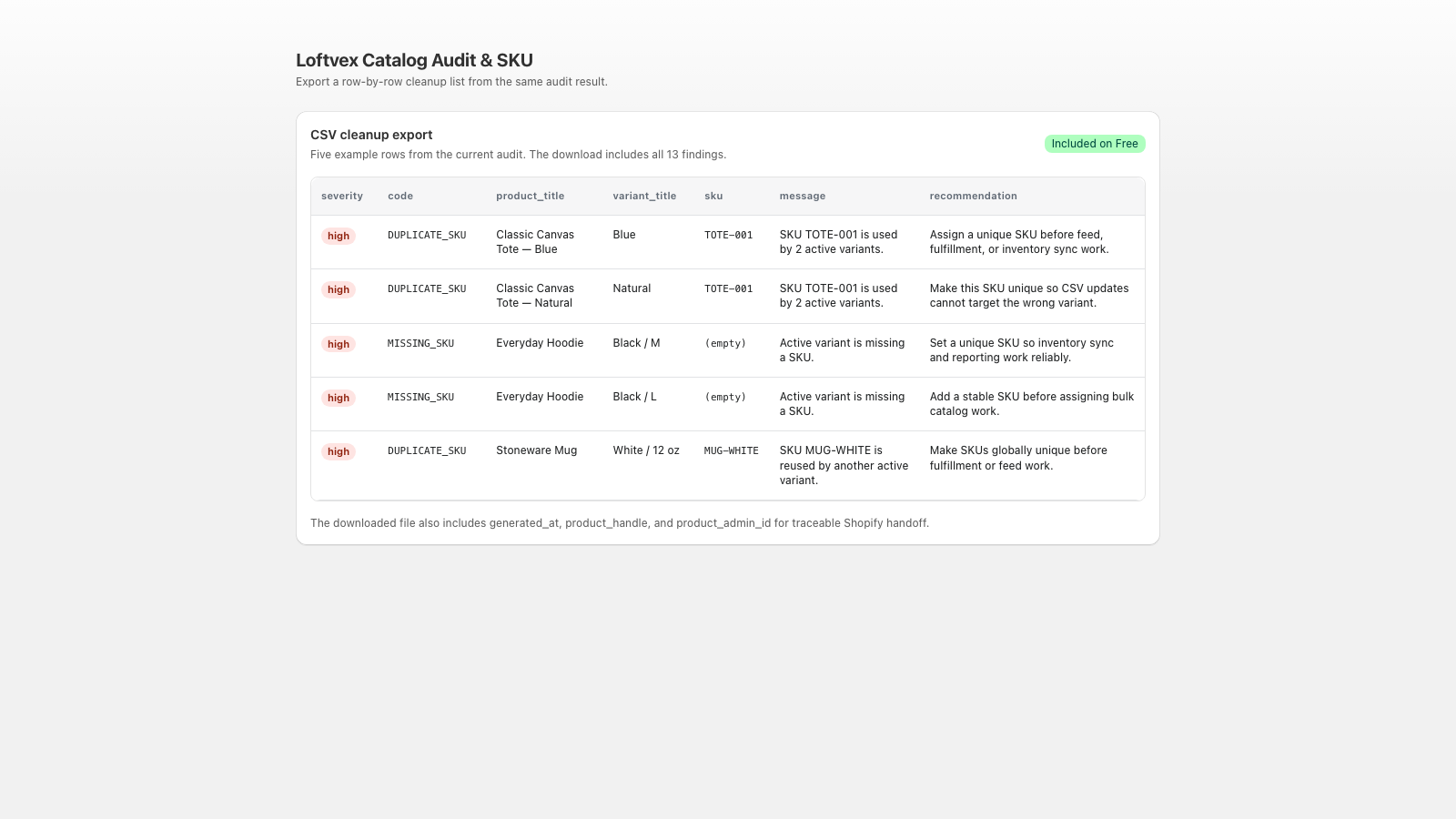
Task: Click missing SKU message in Black / L row
Action: click(842, 404)
